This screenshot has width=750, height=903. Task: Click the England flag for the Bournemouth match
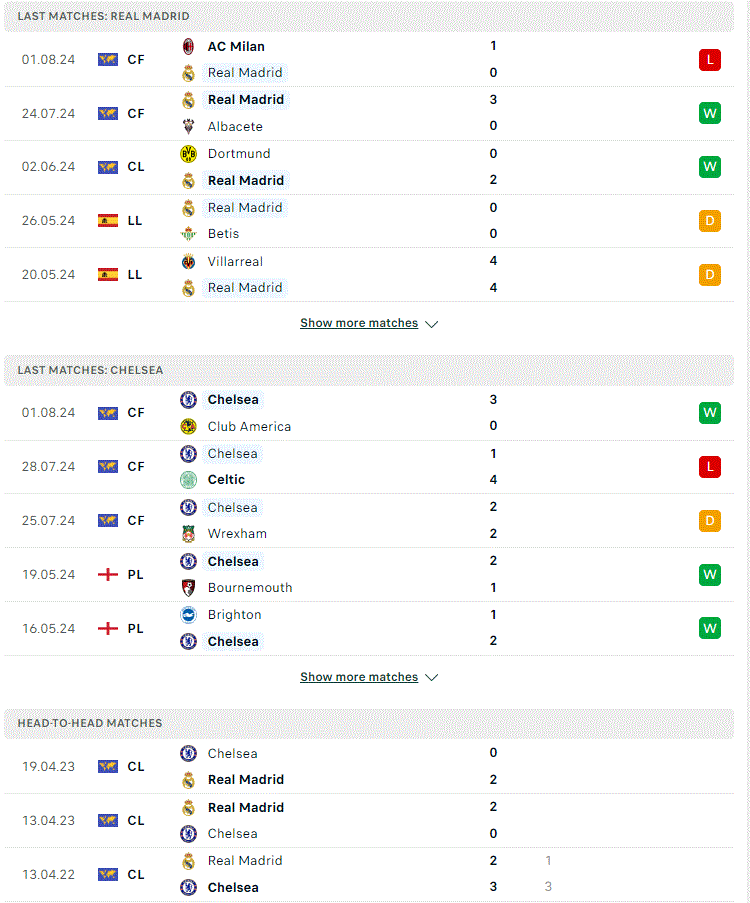click(108, 575)
